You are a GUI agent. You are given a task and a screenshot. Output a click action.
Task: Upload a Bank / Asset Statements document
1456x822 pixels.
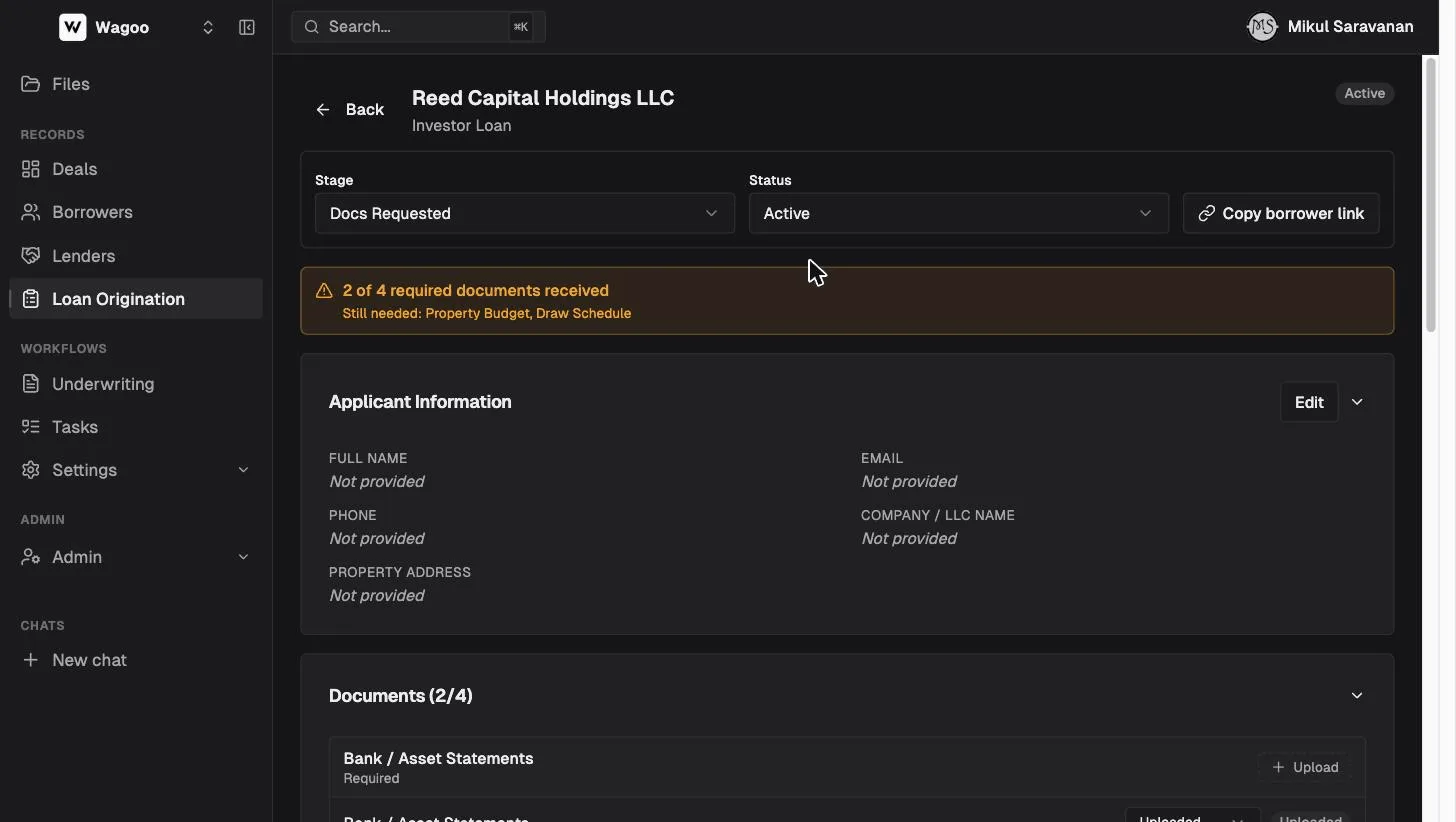click(1305, 767)
